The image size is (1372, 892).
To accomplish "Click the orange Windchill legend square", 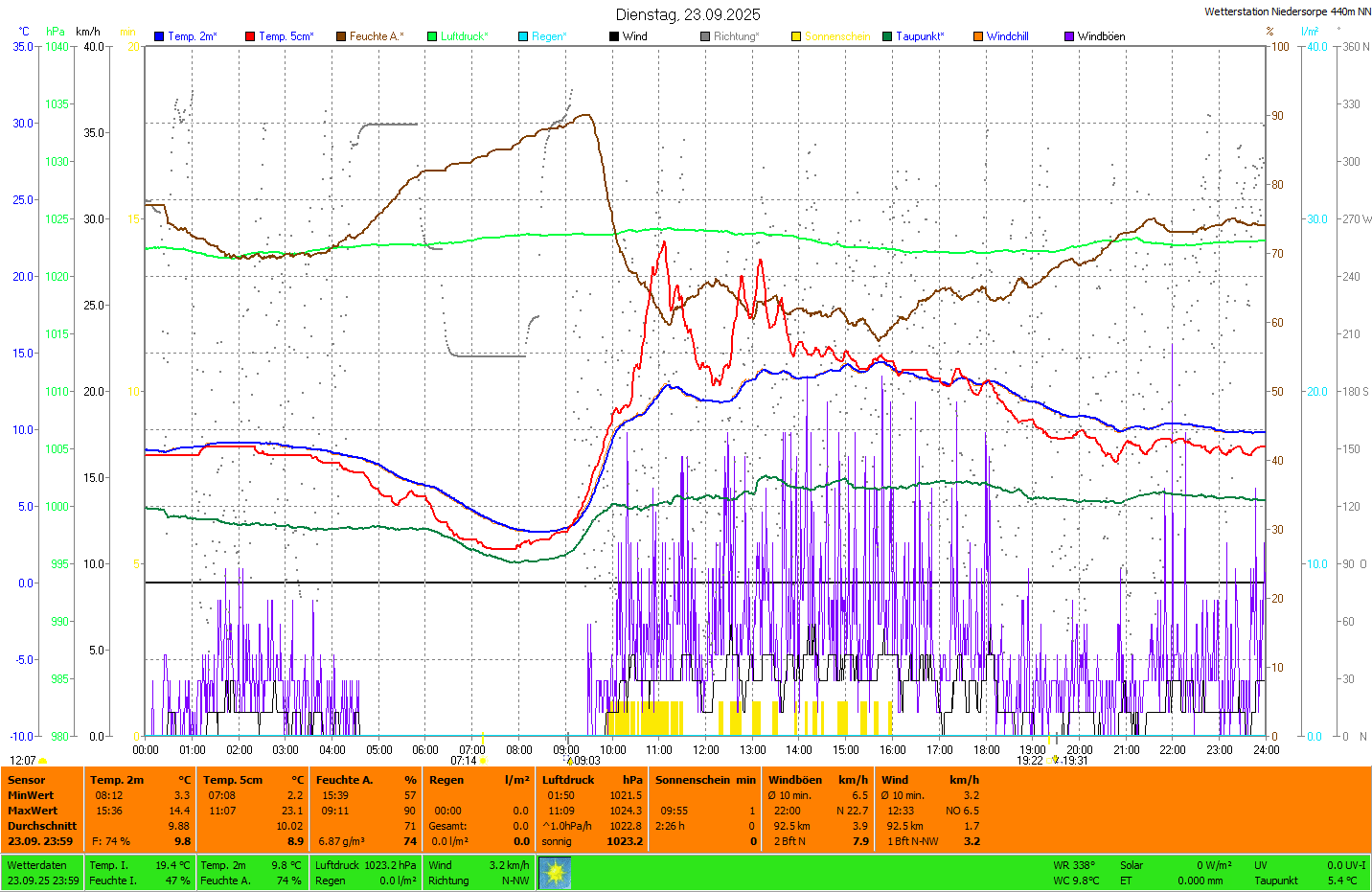I will coord(978,36).
